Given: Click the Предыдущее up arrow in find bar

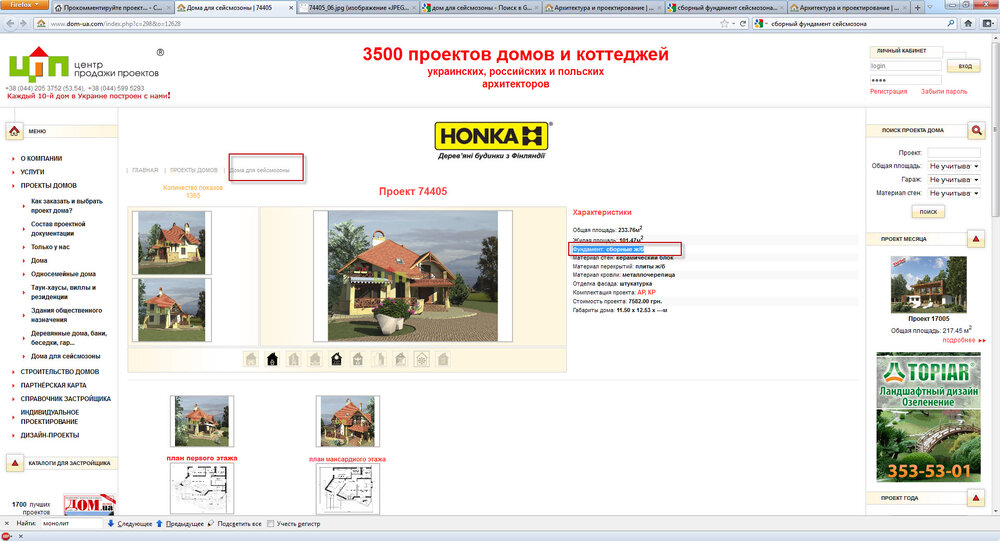Looking at the screenshot, I should click(x=158, y=523).
